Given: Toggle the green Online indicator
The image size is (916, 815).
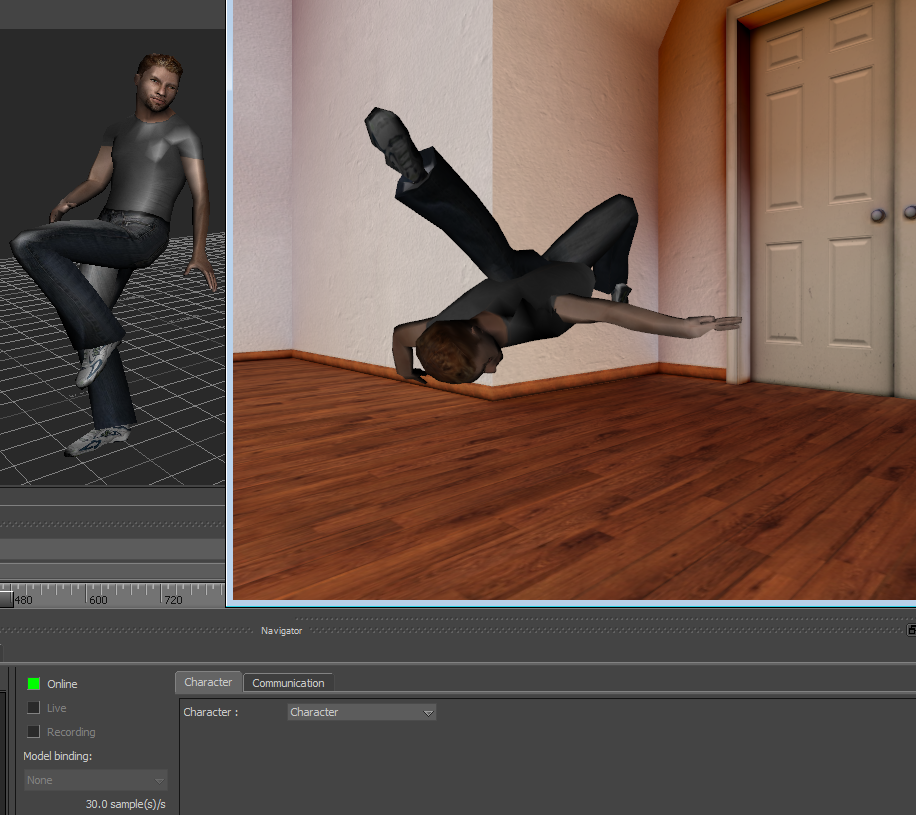Looking at the screenshot, I should click(x=34, y=684).
